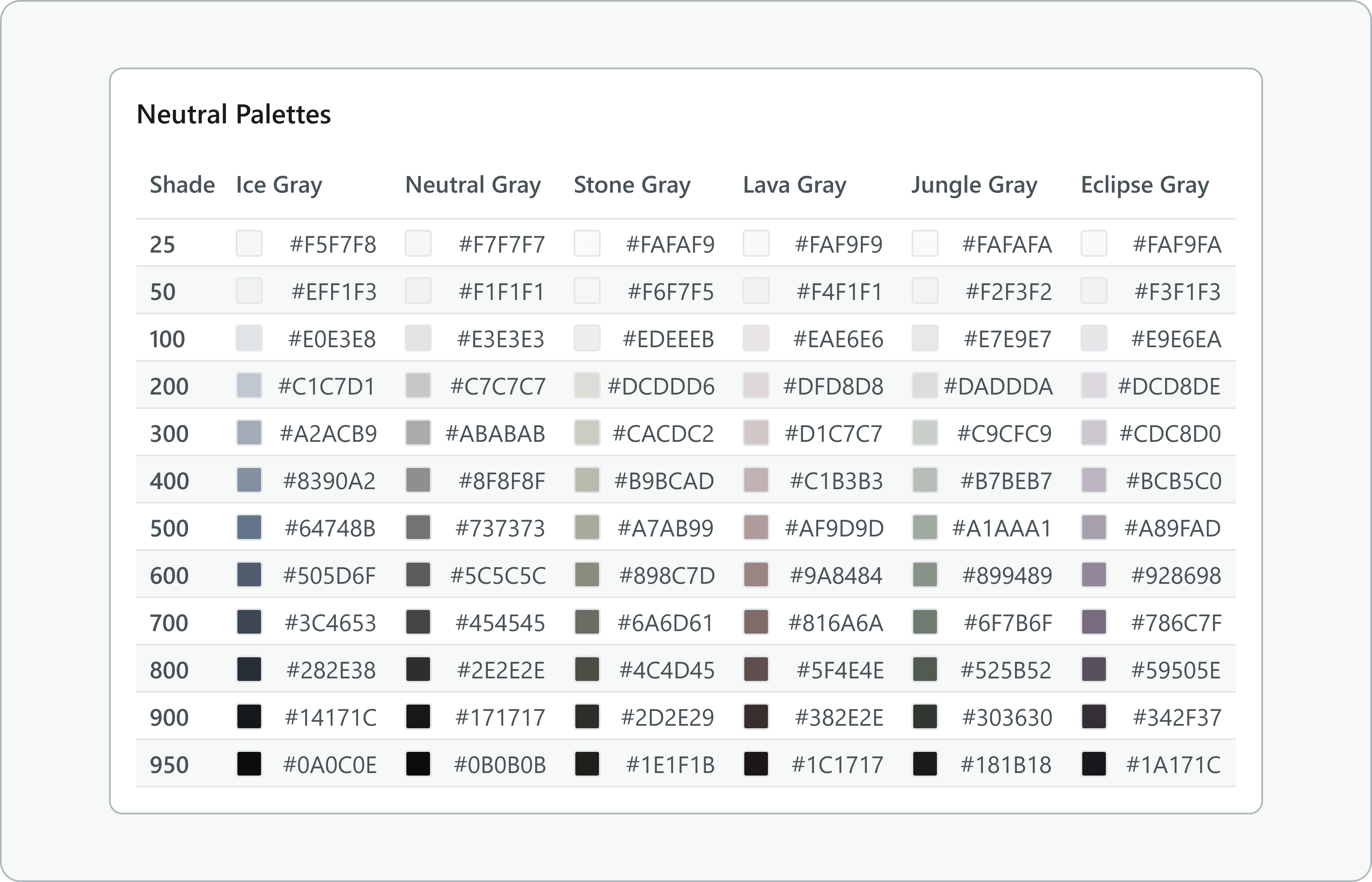Select the shade label 50
The width and height of the screenshot is (1372, 882).
(x=163, y=292)
